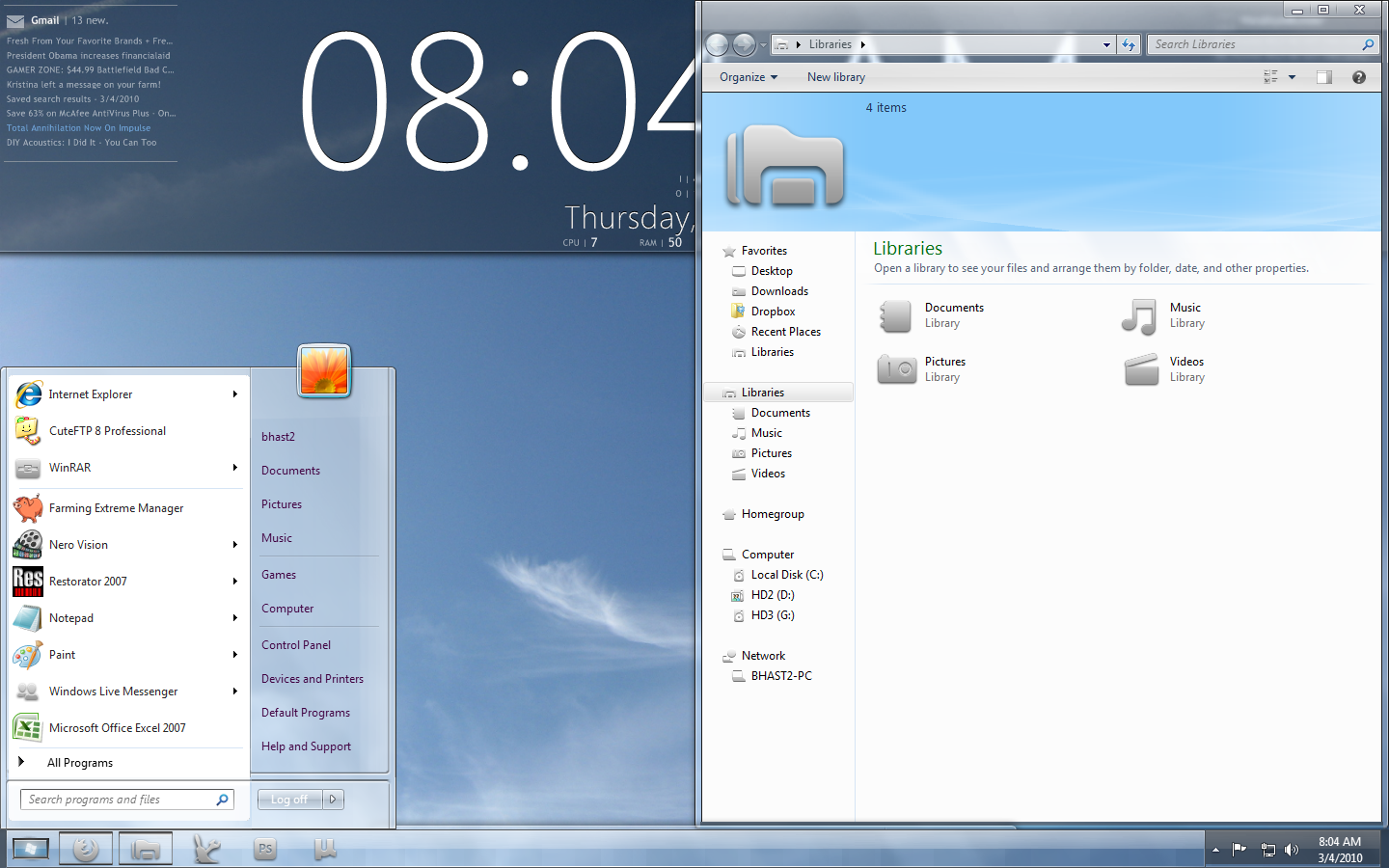
Task: Expand the Nero Vision submenu arrow
Action: pyautogui.click(x=235, y=545)
